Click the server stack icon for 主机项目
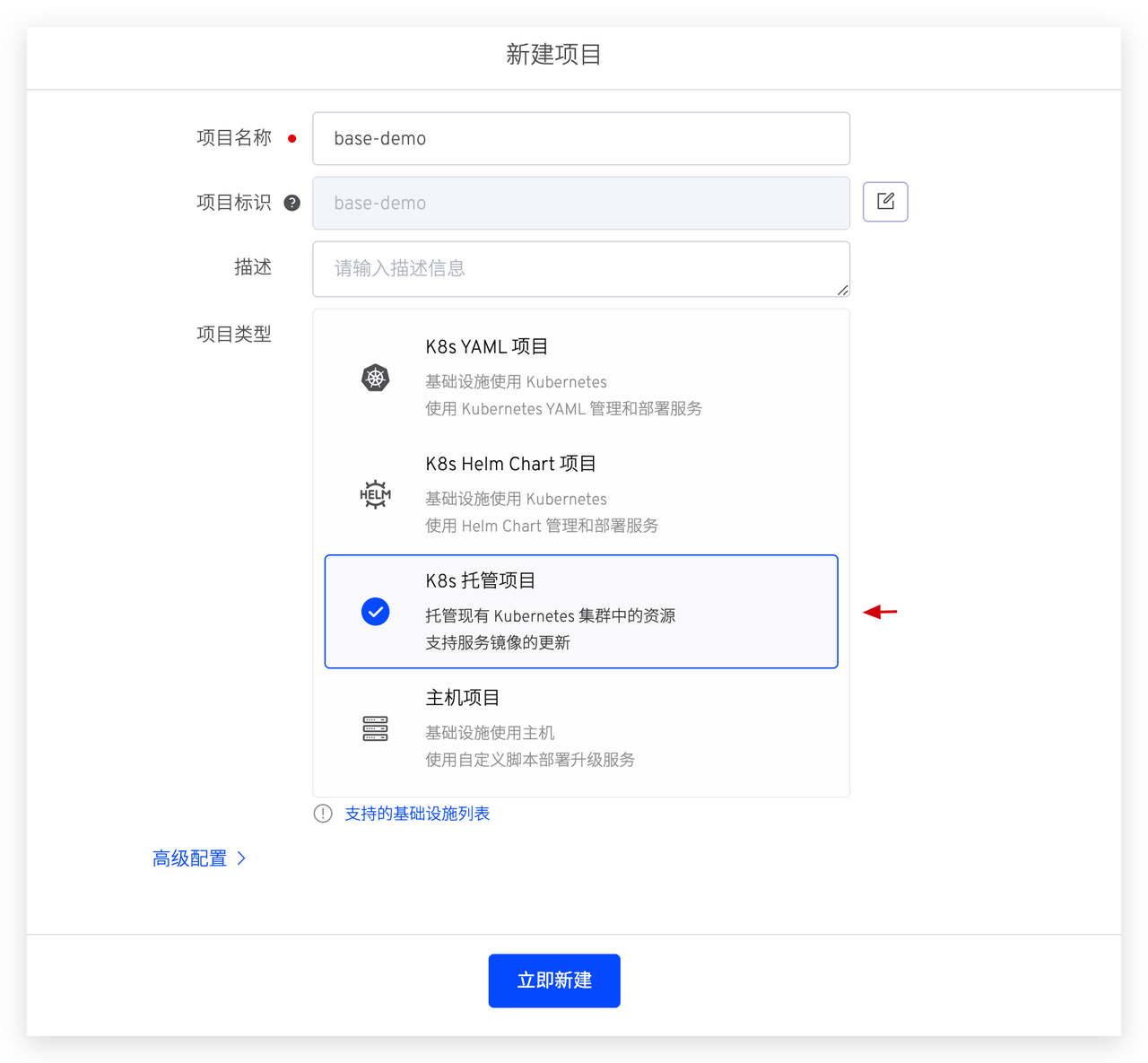Screen dimensions: 1148x1063 [375, 728]
